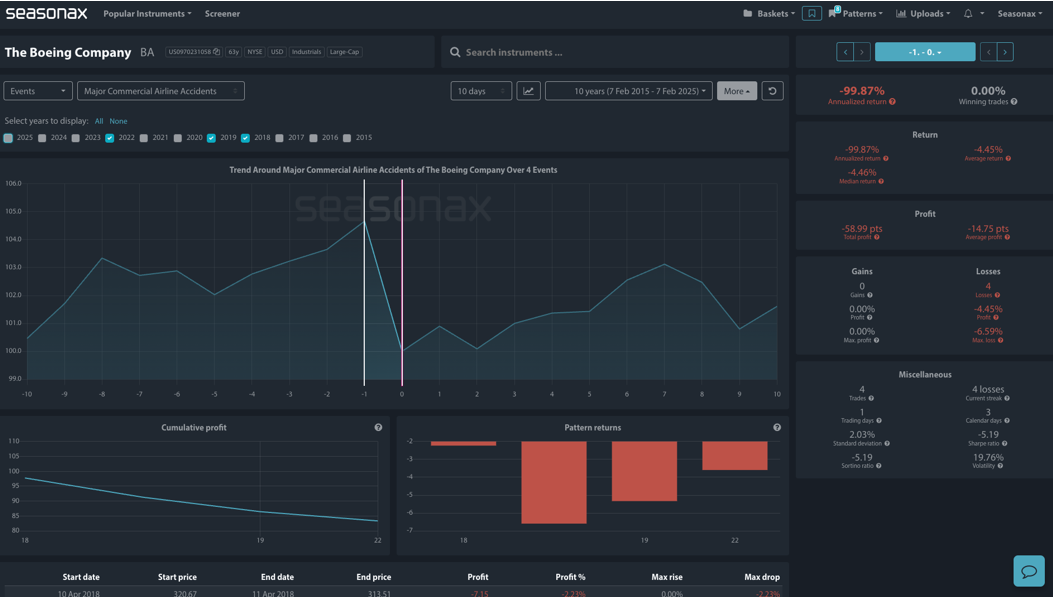Open the Events type dropdown
The height and width of the screenshot is (597, 1053).
(38, 91)
